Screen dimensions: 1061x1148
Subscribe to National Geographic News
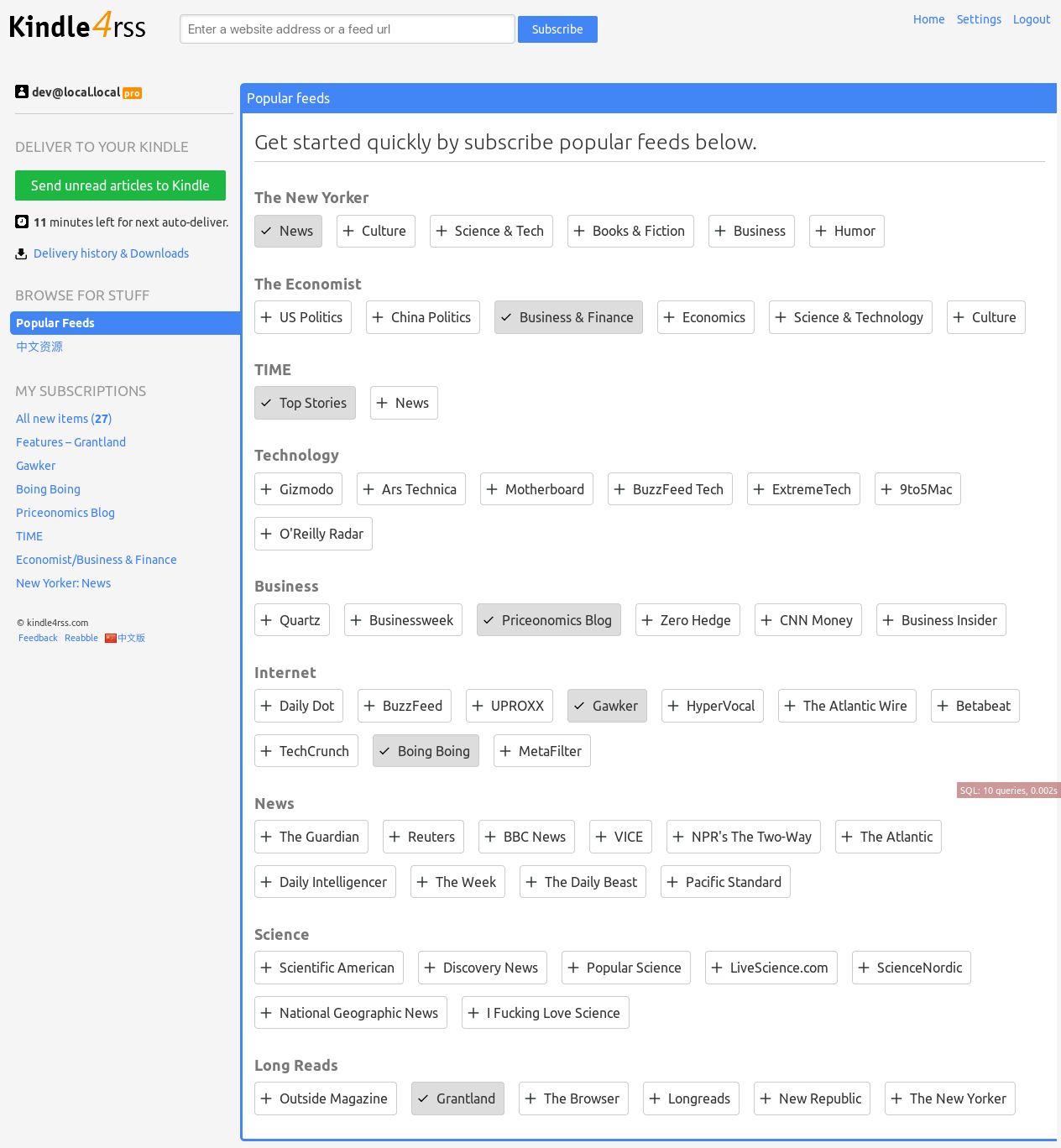point(351,1013)
